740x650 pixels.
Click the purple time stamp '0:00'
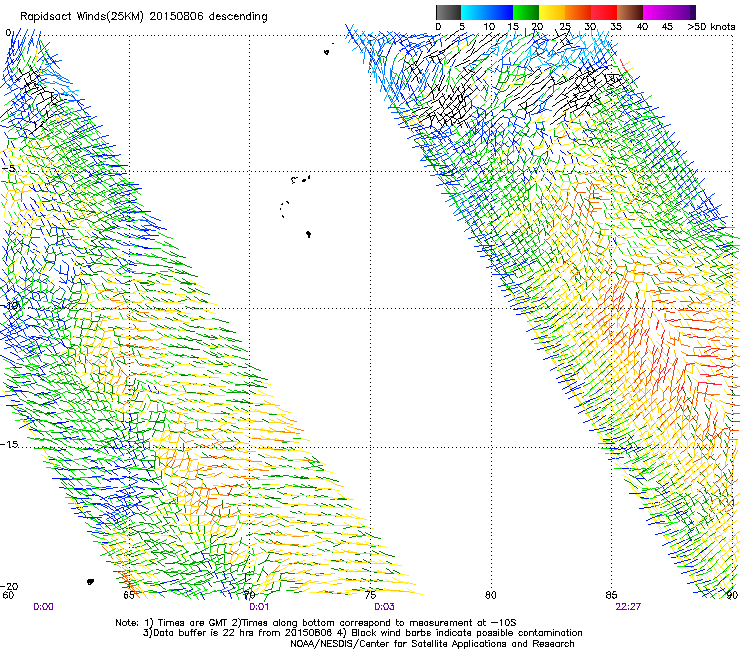(x=43, y=607)
